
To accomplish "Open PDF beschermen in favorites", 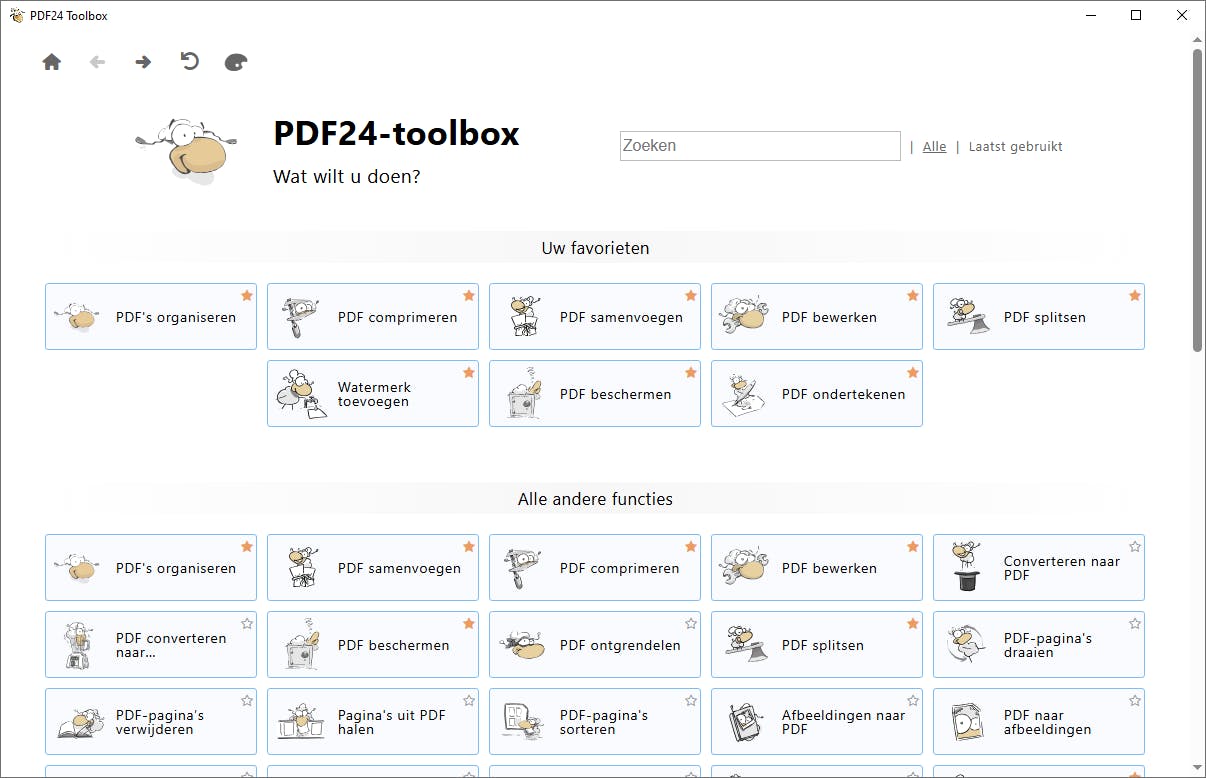I will 595,394.
